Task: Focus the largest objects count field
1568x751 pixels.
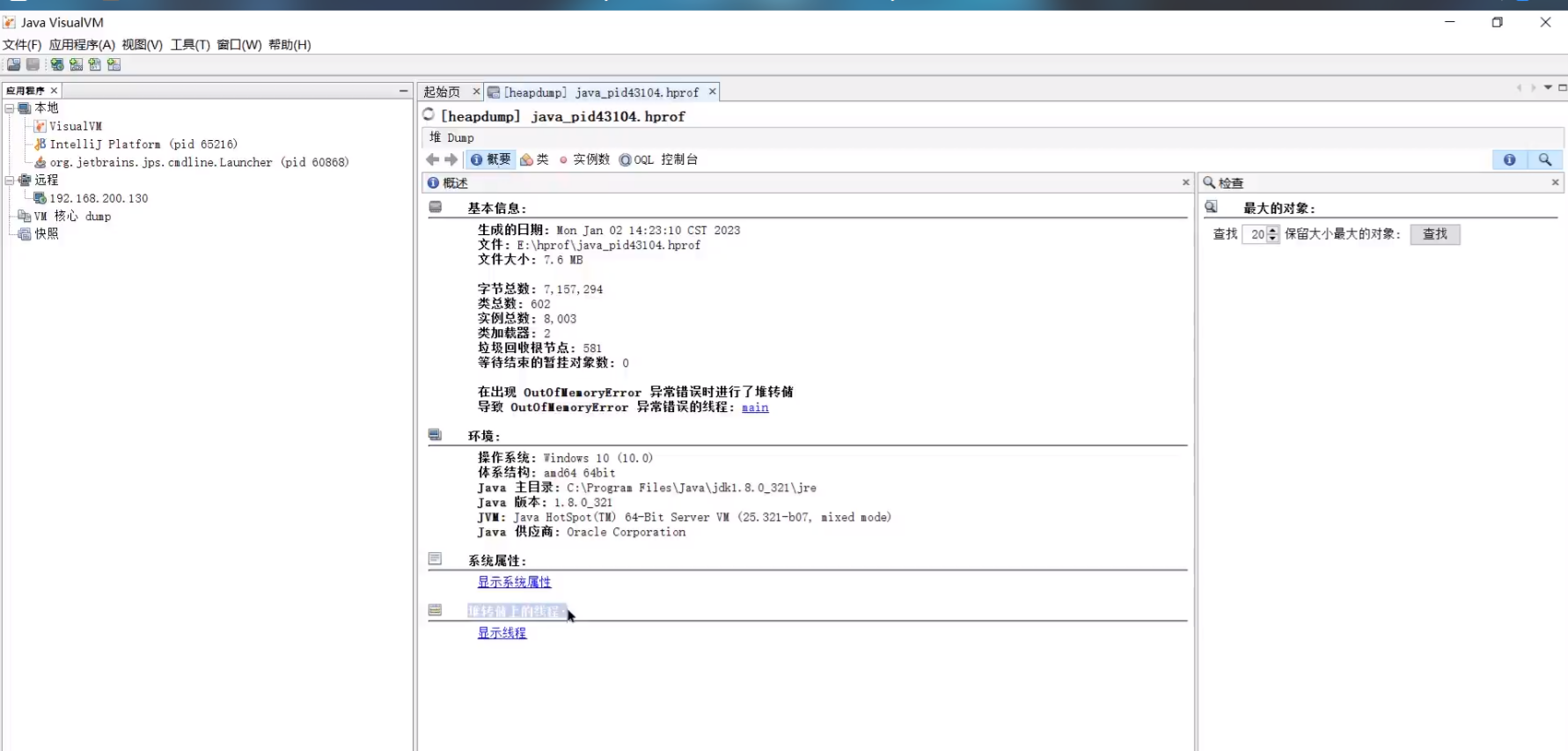Action: click(1255, 234)
